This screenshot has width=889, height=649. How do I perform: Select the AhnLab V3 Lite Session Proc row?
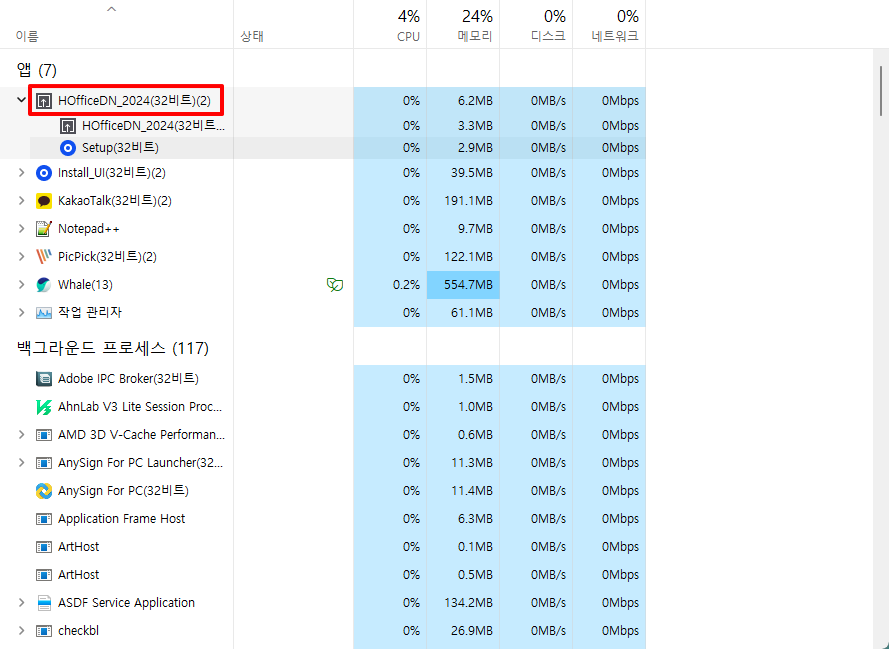pos(140,407)
